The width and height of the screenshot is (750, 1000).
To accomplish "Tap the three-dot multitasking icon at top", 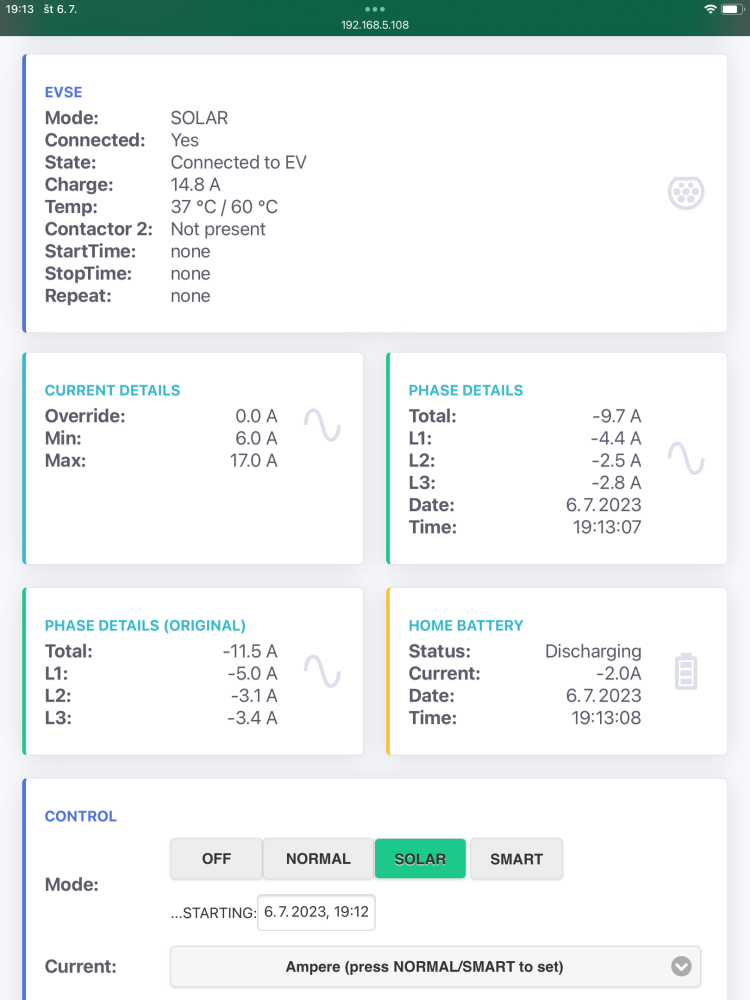I will point(375,9).
